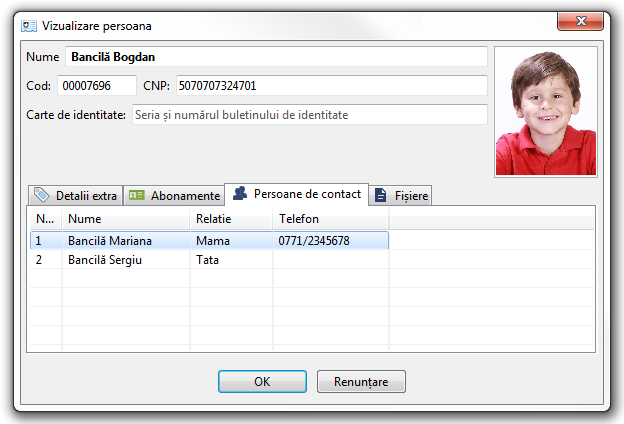This screenshot has height=424, width=624.
Task: Click the document icon on Fișiere tab
Action: click(381, 196)
